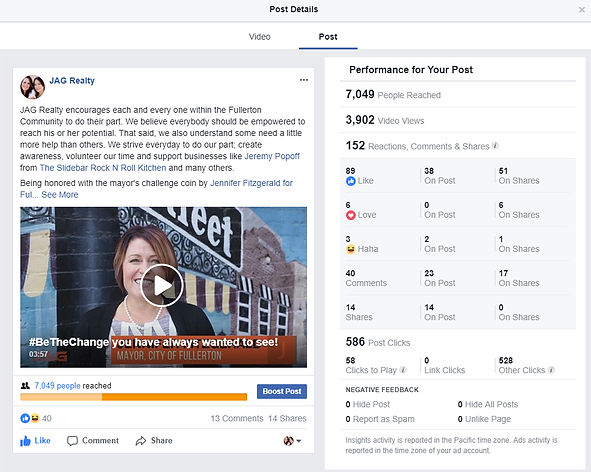
Task: Open the JAG Realty page link
Action: [72, 81]
